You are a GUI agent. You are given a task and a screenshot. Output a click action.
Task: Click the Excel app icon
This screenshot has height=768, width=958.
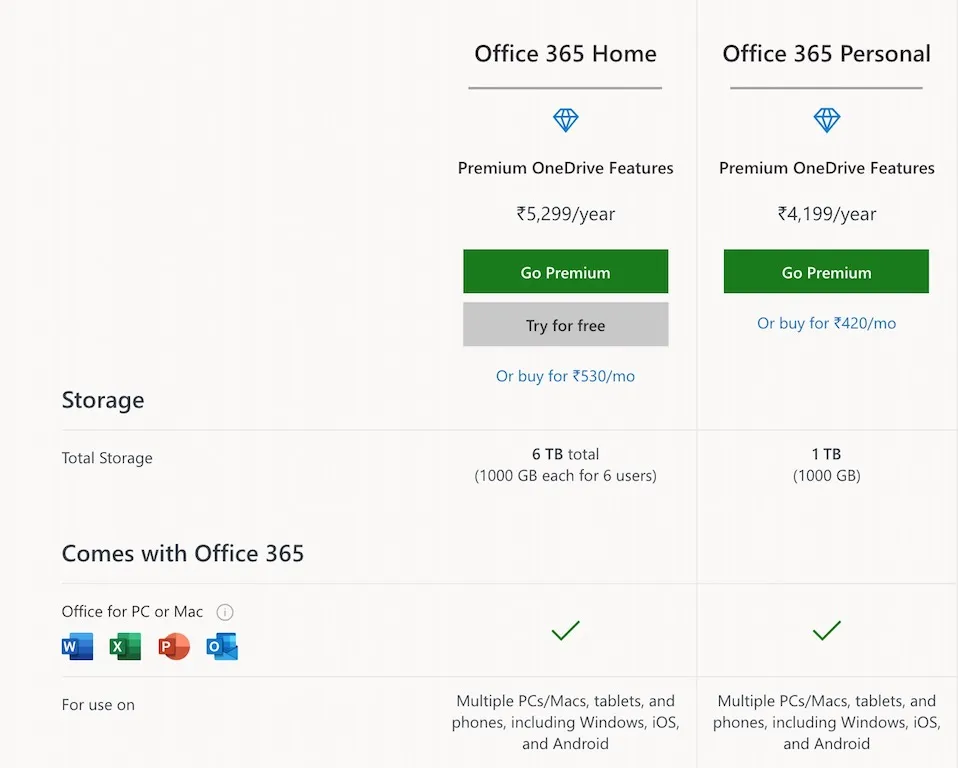(125, 646)
